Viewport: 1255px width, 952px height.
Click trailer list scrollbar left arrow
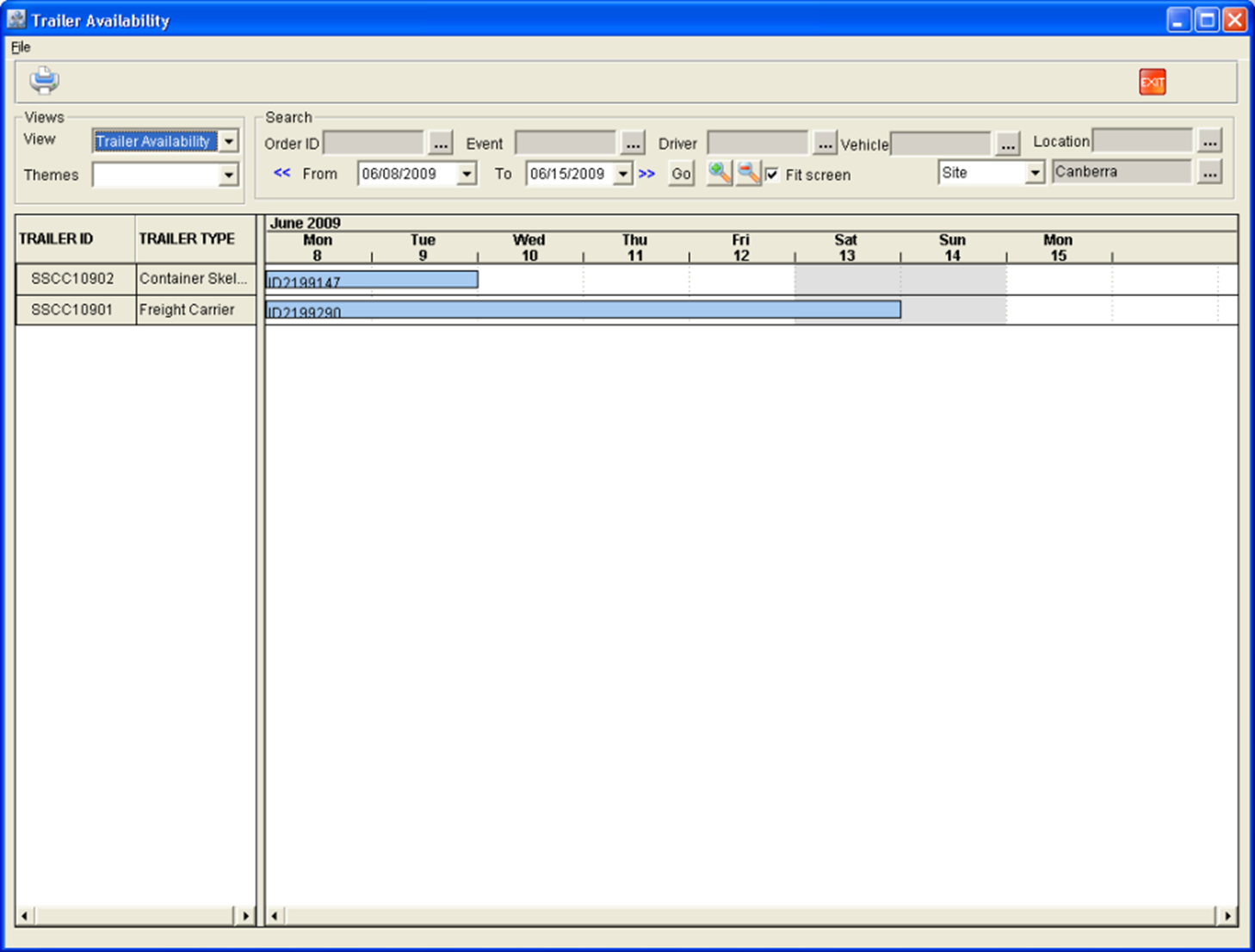coord(24,916)
